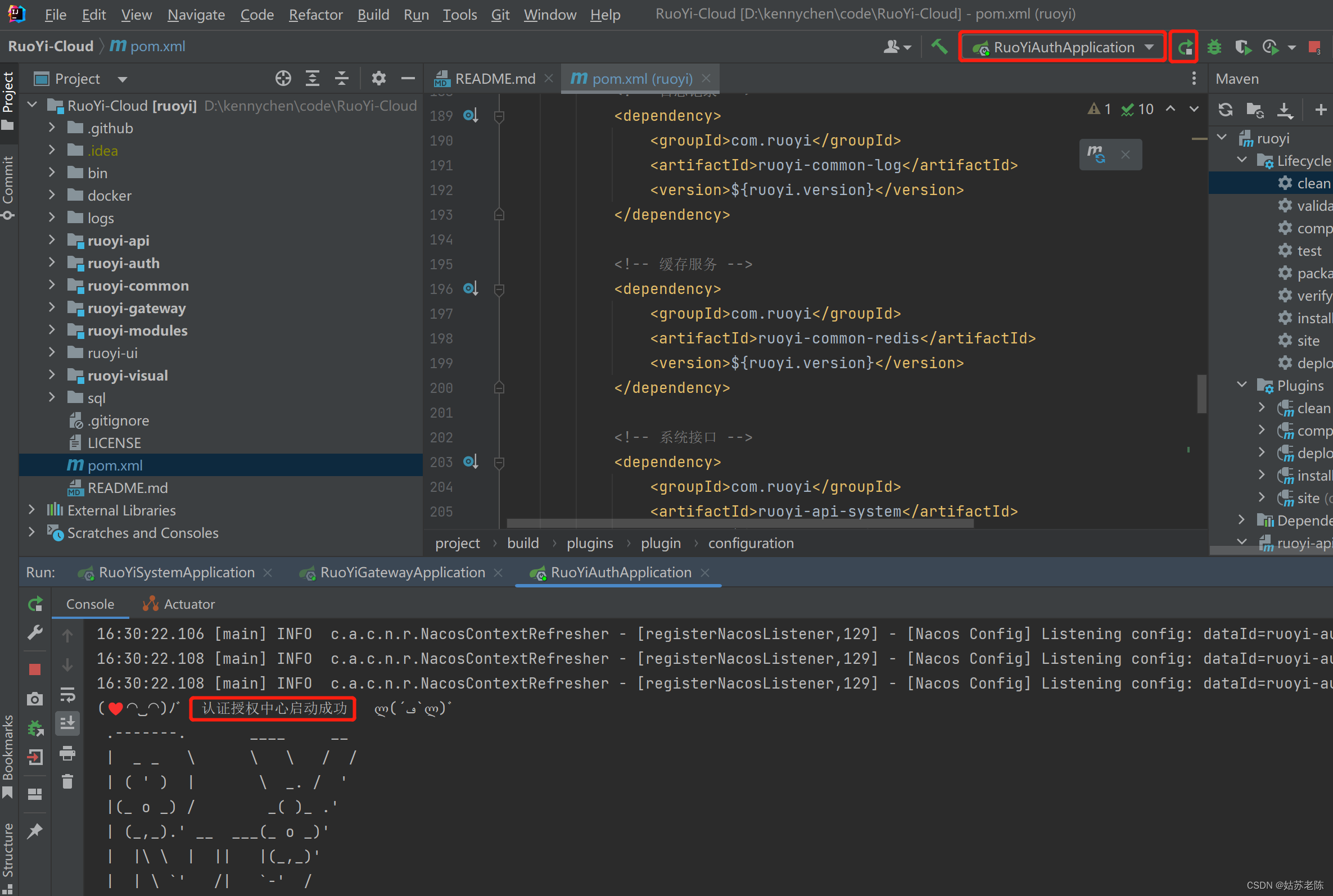Open the profiler run icon
This screenshot has height=896, width=1333.
[x=1269, y=47]
